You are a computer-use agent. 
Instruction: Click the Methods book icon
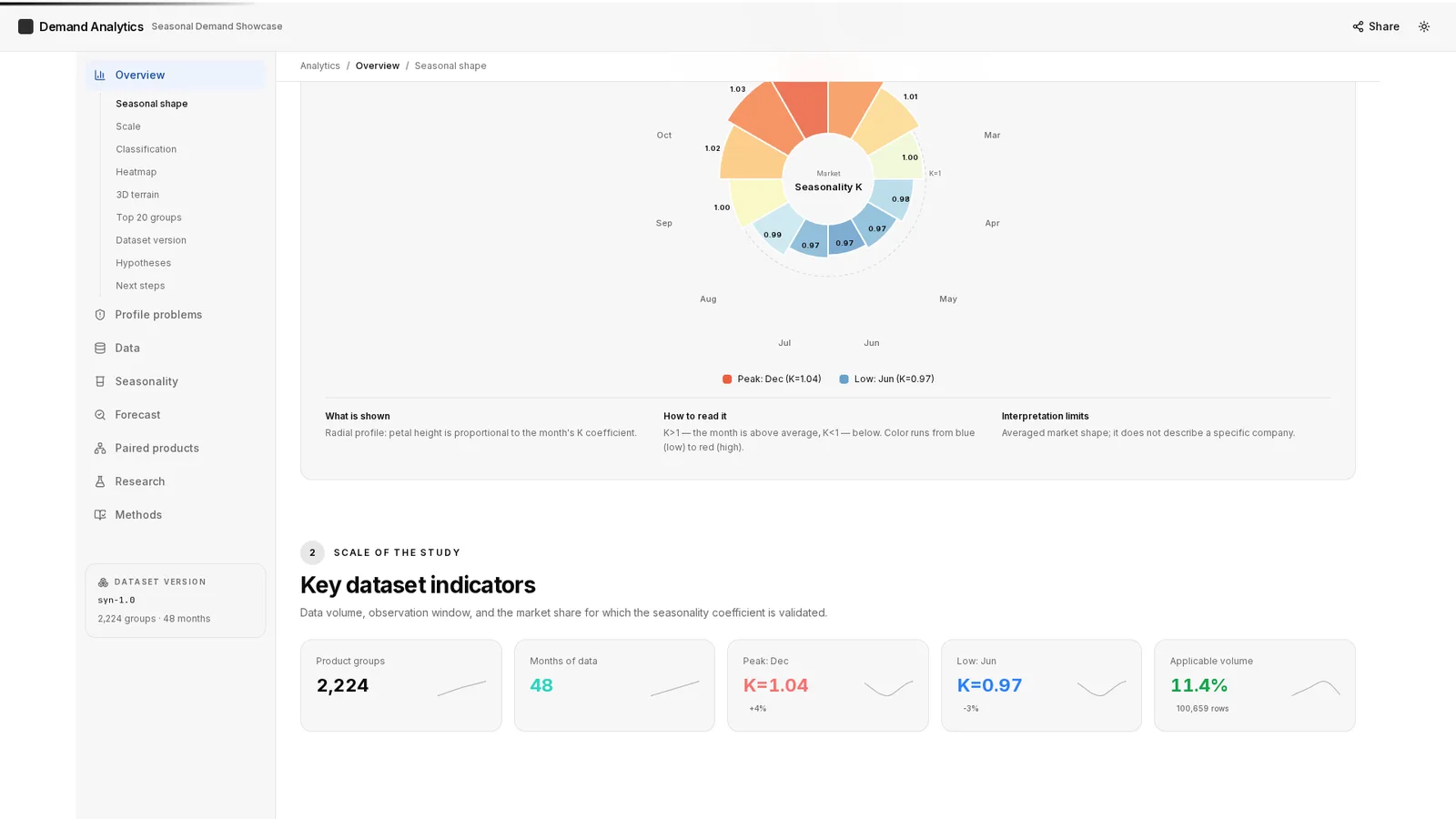100,515
